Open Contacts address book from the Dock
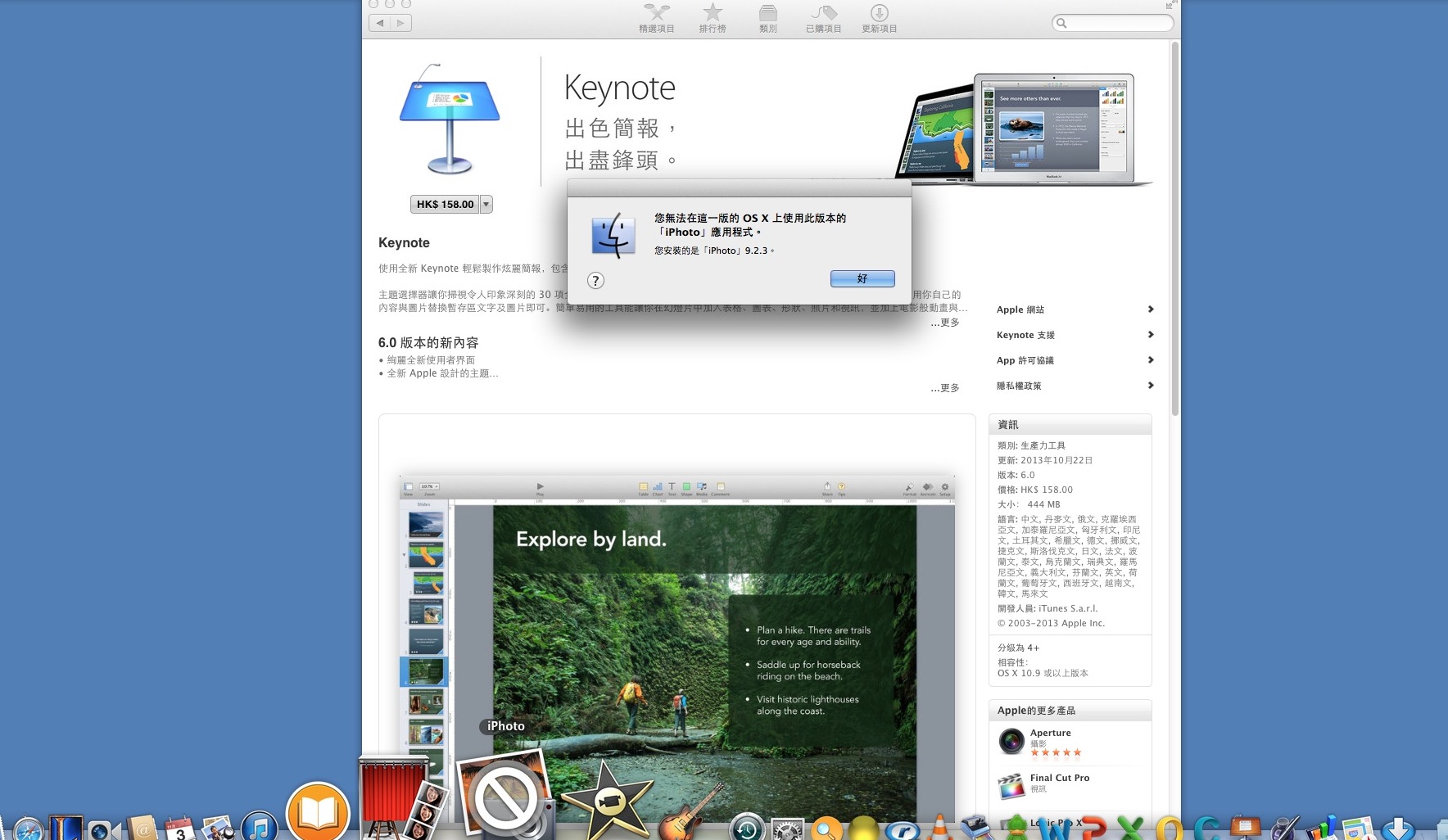1448x840 pixels. (143, 827)
